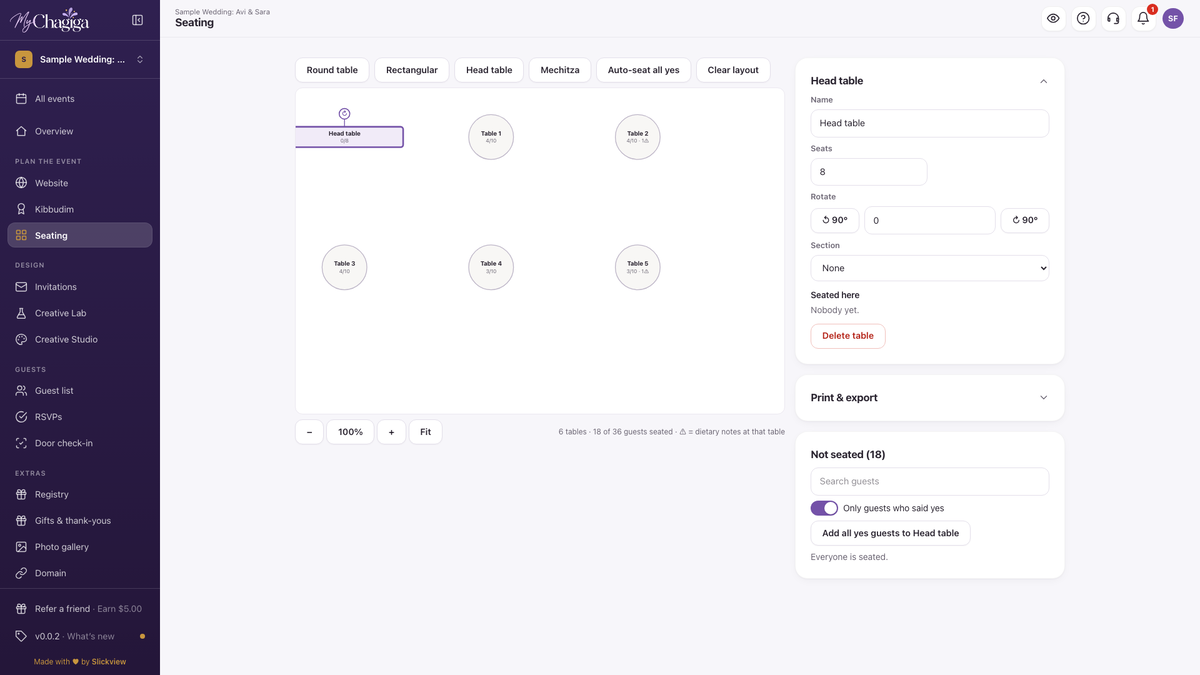Add a Round table

click(332, 70)
